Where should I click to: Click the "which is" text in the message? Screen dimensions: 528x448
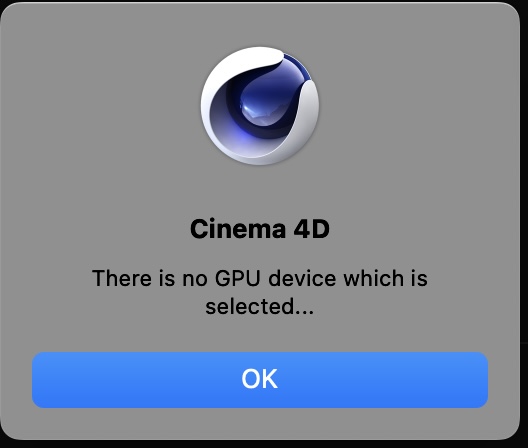tap(385, 279)
